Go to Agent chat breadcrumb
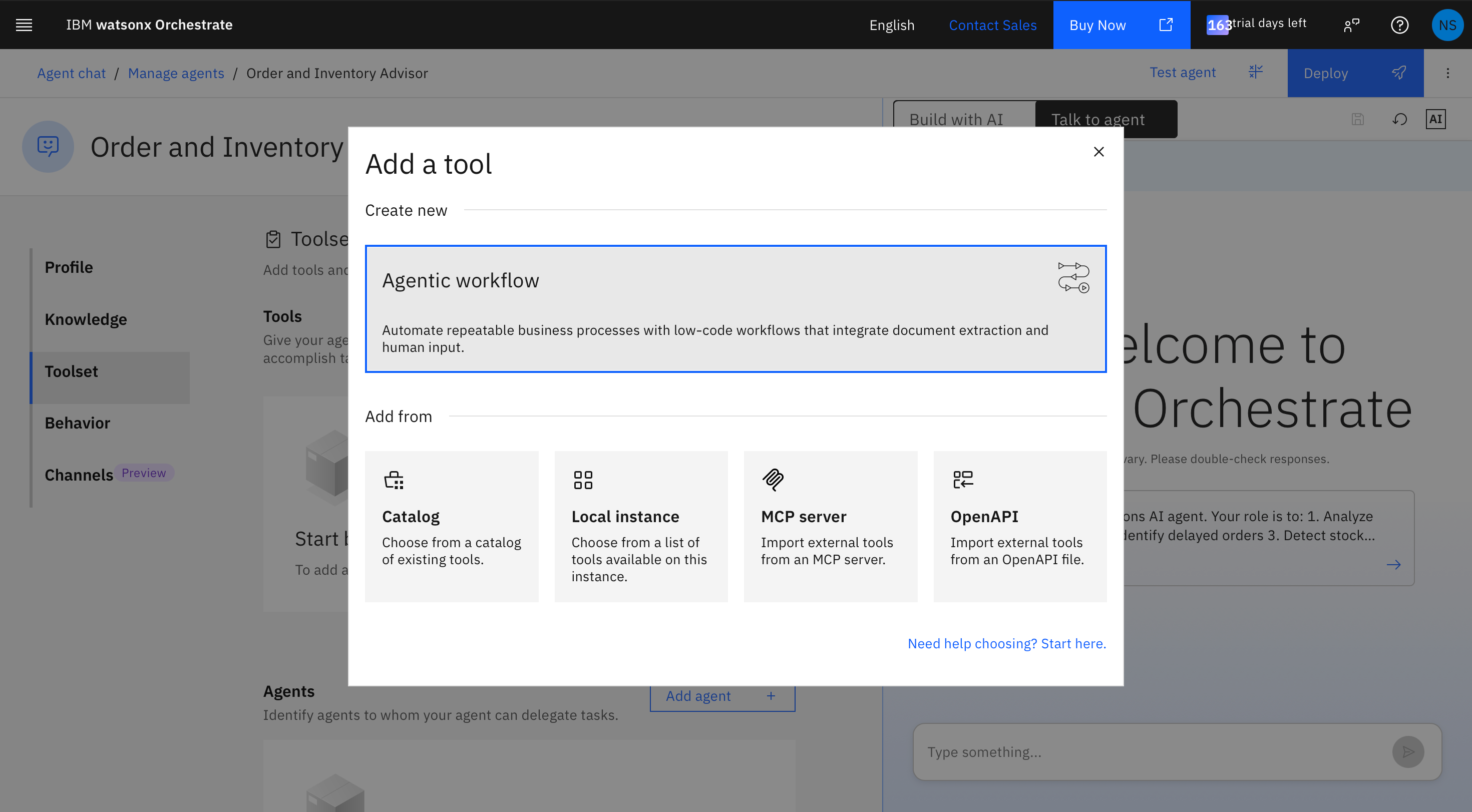The image size is (1472, 812). [x=72, y=73]
